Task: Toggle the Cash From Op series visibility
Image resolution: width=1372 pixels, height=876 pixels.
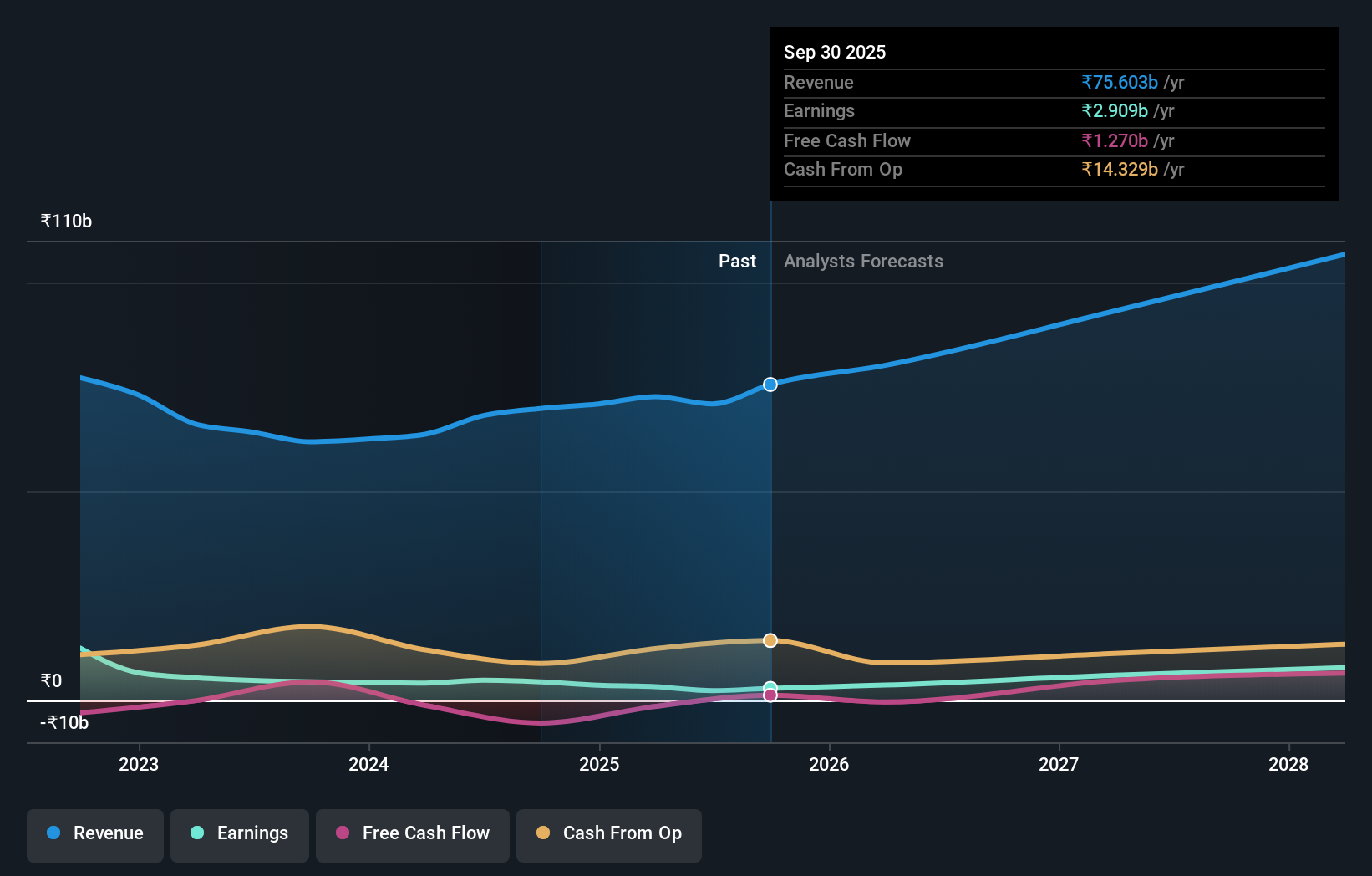Action: pyautogui.click(x=608, y=833)
